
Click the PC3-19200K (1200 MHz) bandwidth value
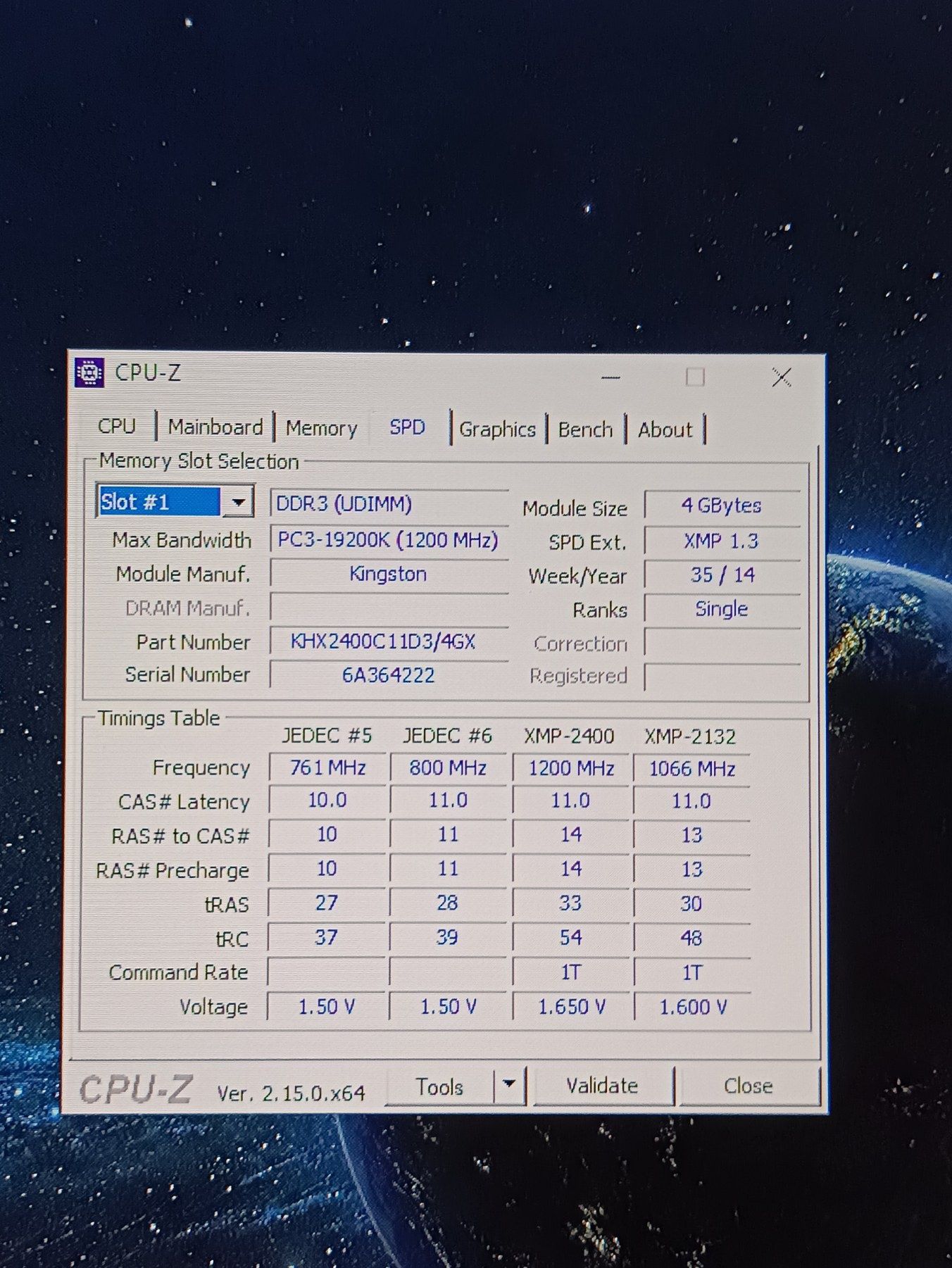389,540
